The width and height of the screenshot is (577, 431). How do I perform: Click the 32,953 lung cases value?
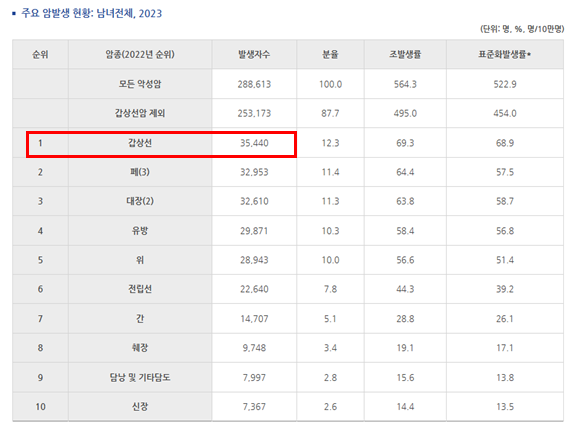(254, 172)
